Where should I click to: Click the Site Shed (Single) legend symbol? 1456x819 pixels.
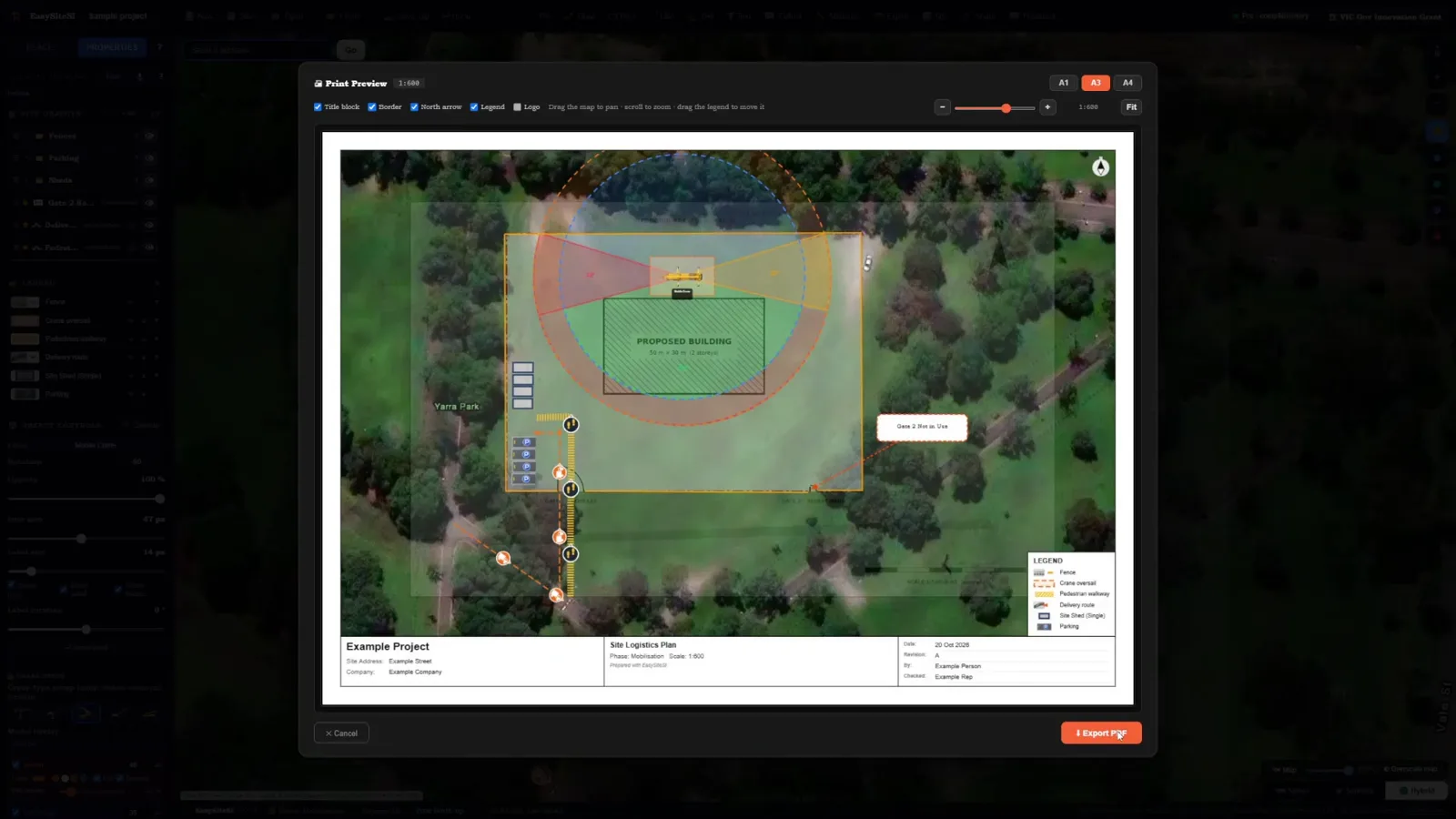point(1044,616)
